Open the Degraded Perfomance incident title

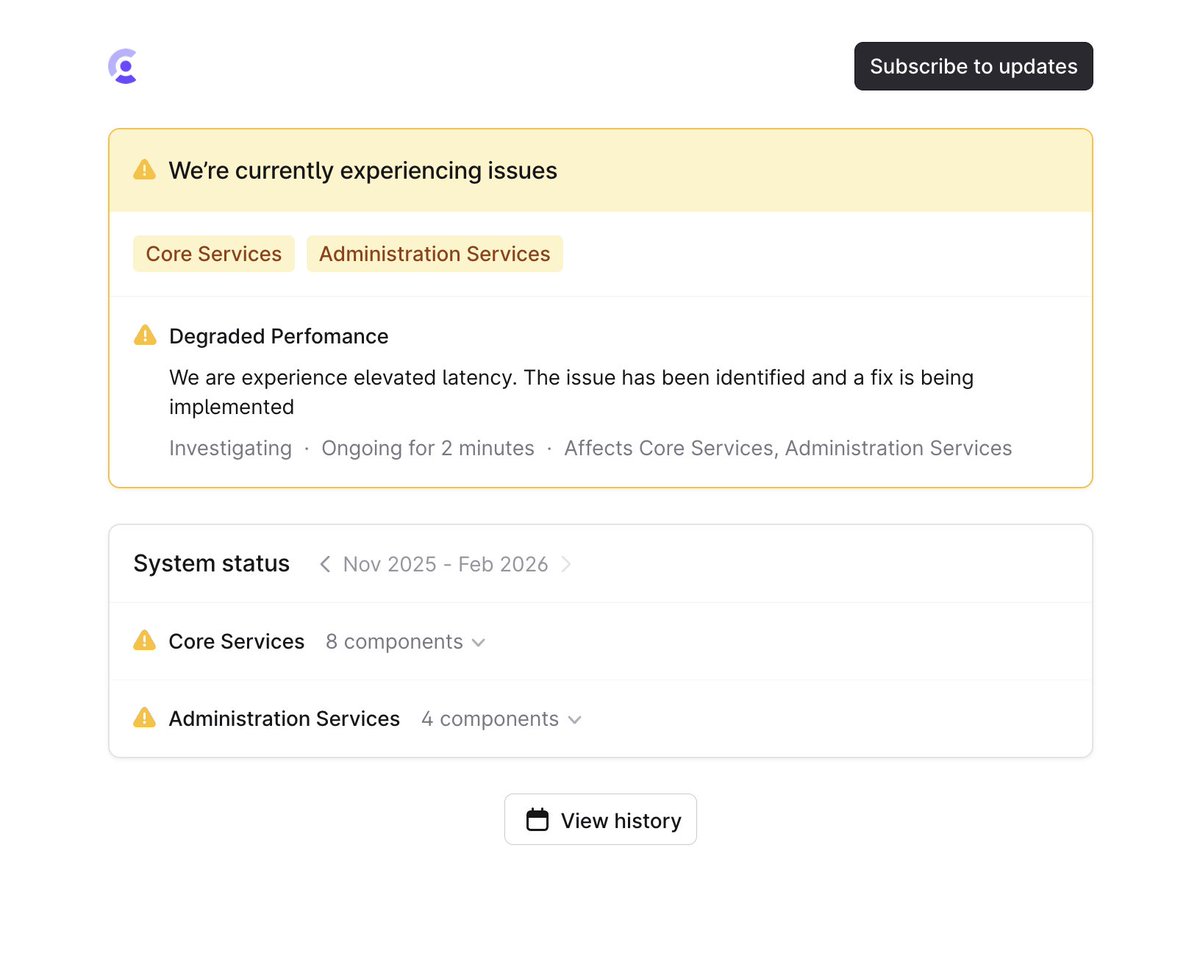tap(279, 337)
